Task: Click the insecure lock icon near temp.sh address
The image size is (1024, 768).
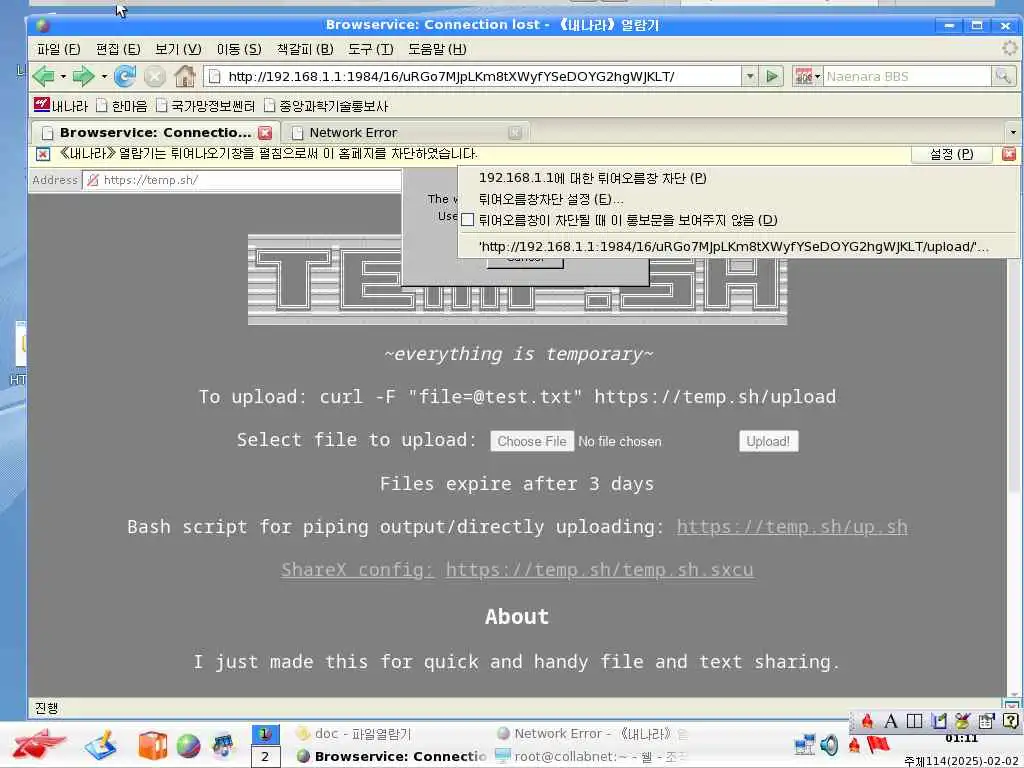Action: click(93, 180)
